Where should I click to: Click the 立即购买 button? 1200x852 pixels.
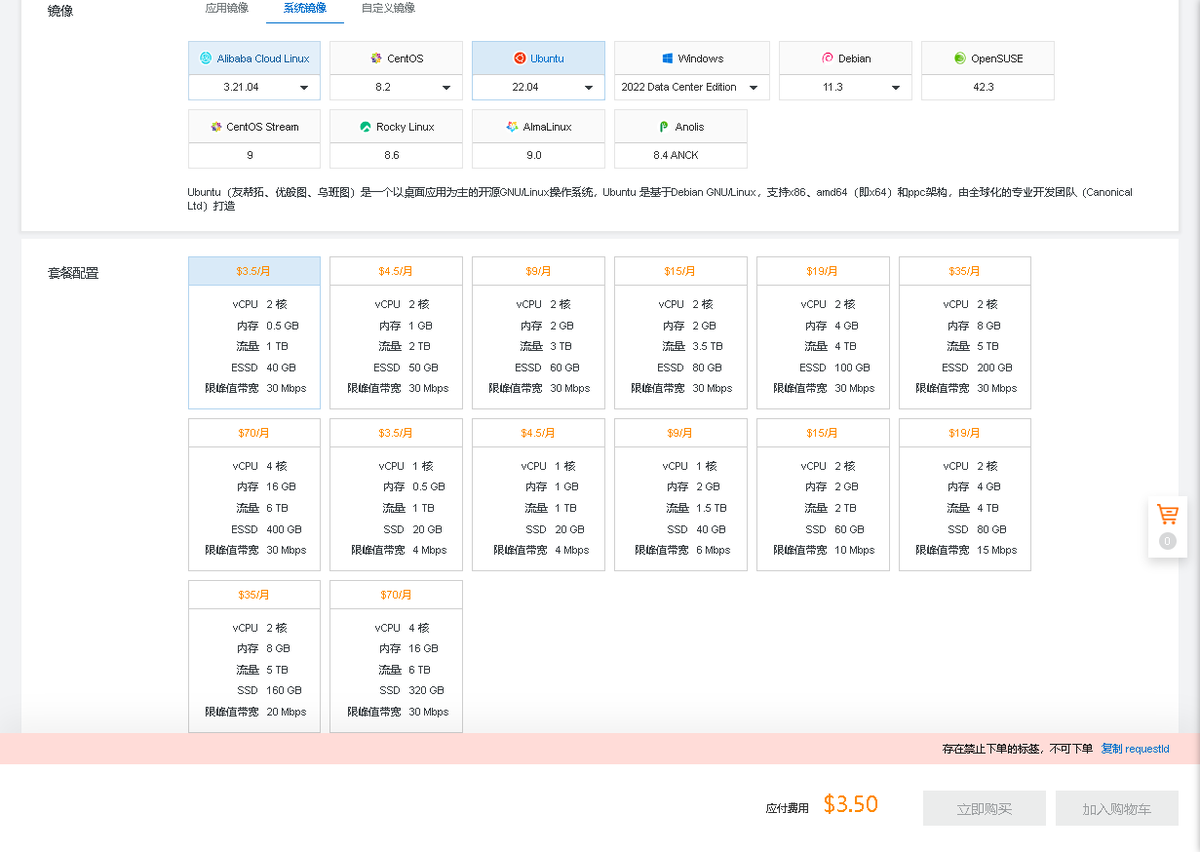pyautogui.click(x=984, y=808)
